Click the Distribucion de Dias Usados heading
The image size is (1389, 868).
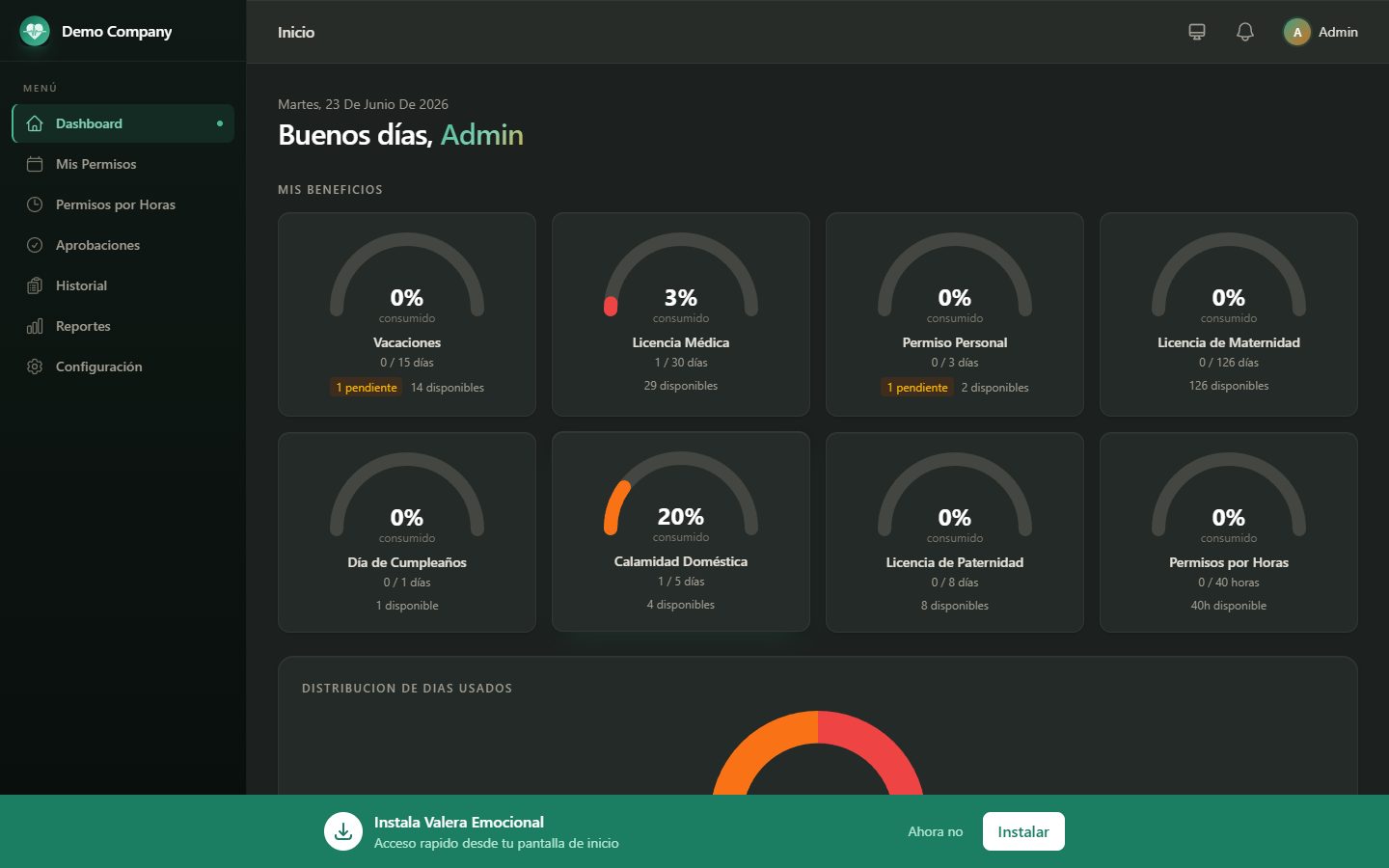(x=407, y=689)
